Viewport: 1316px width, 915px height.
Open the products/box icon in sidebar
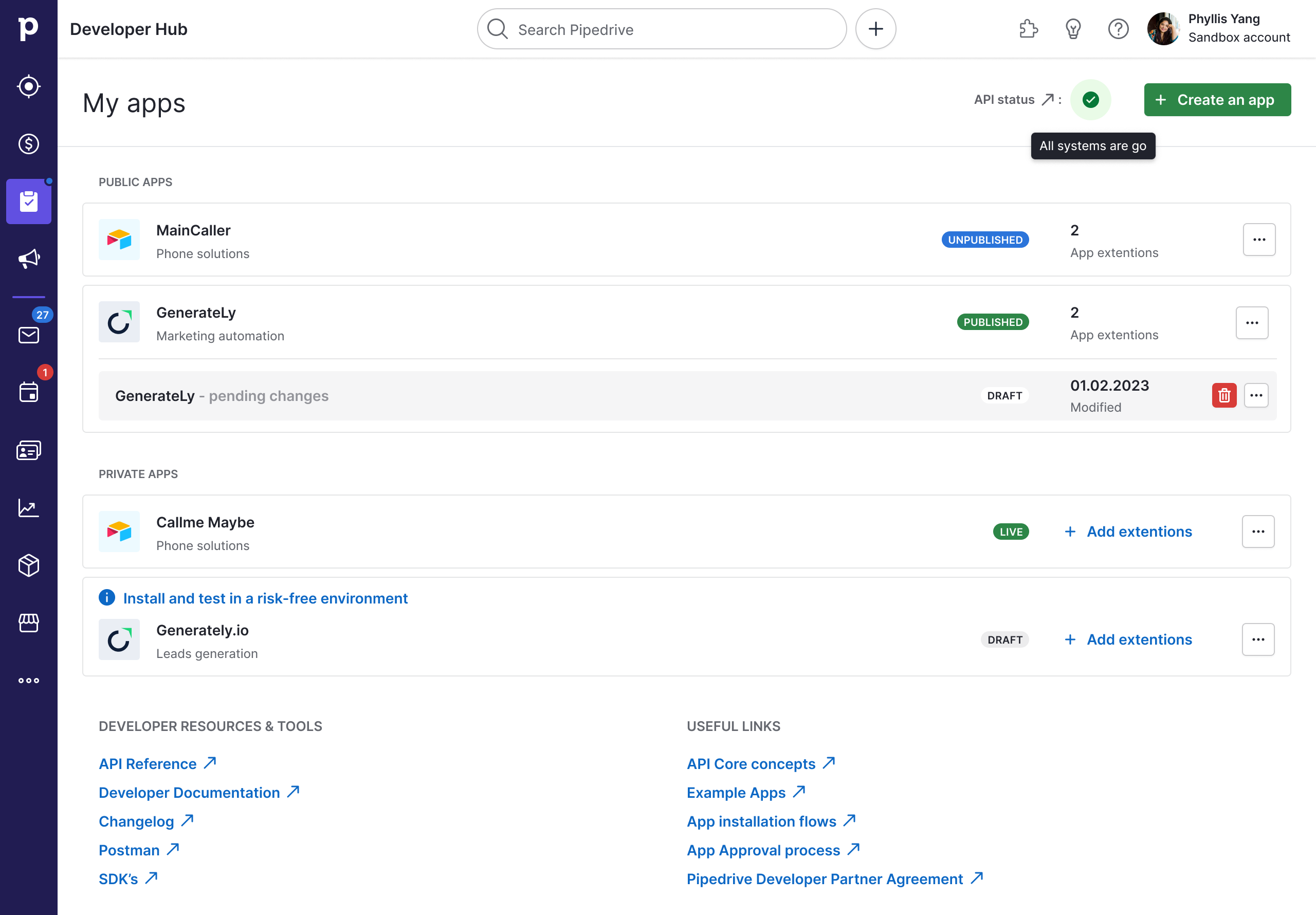click(29, 565)
